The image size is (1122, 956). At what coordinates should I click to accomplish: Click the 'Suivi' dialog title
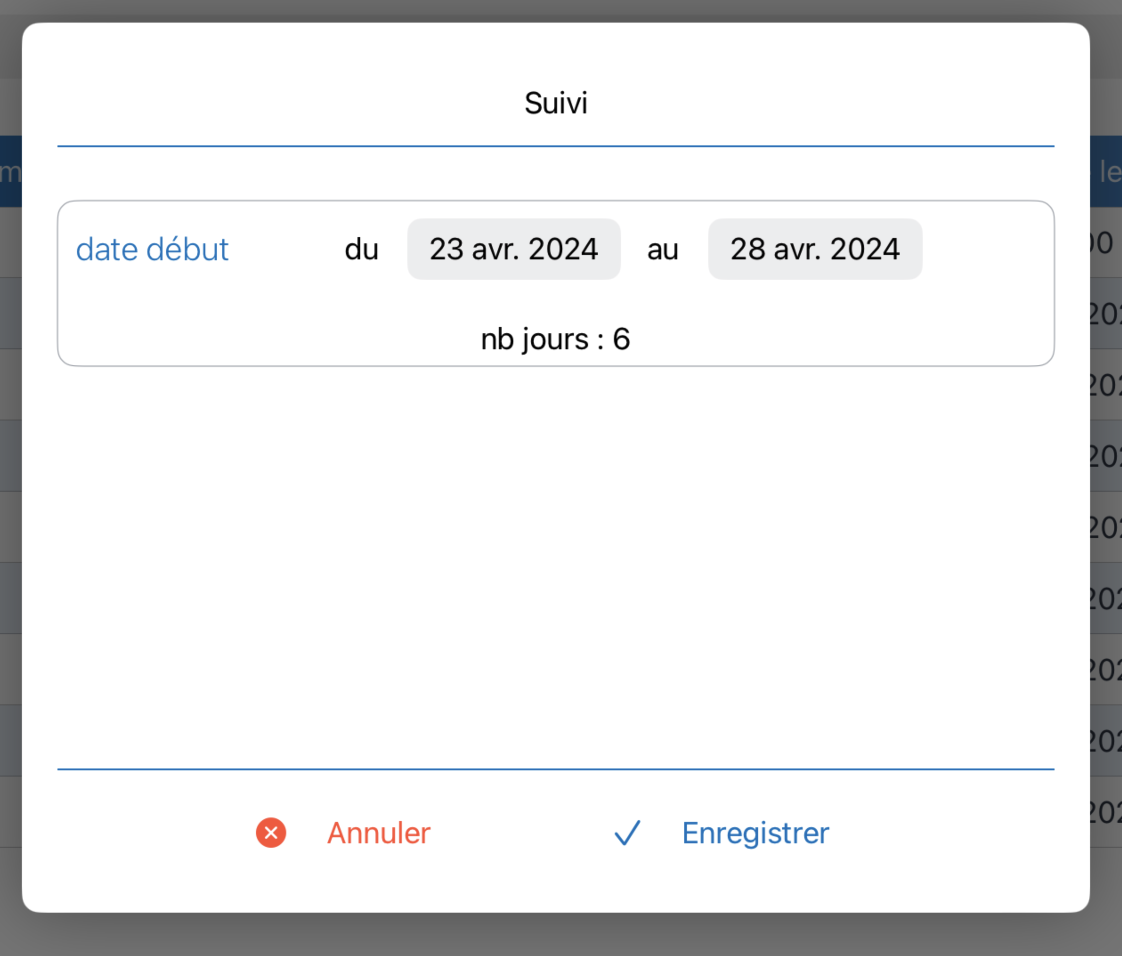coord(556,103)
